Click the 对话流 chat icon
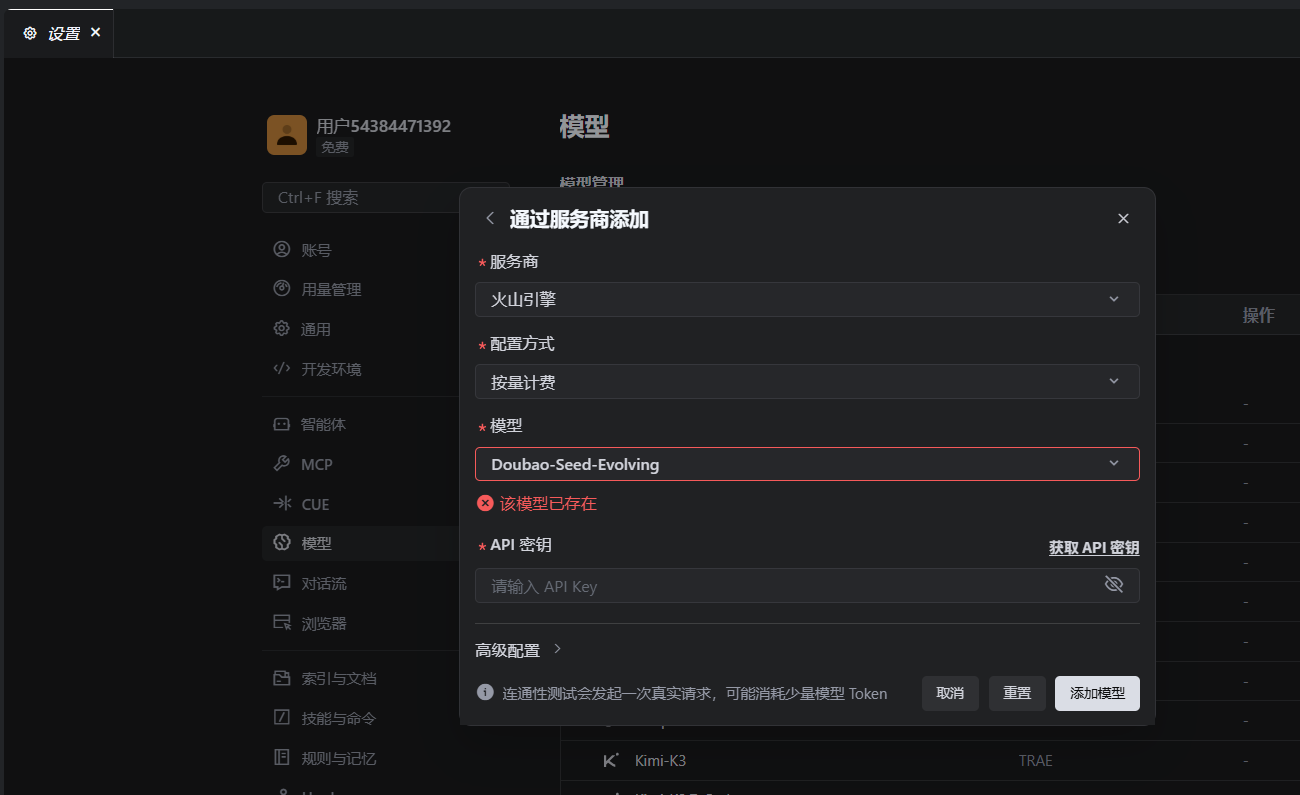 point(282,583)
